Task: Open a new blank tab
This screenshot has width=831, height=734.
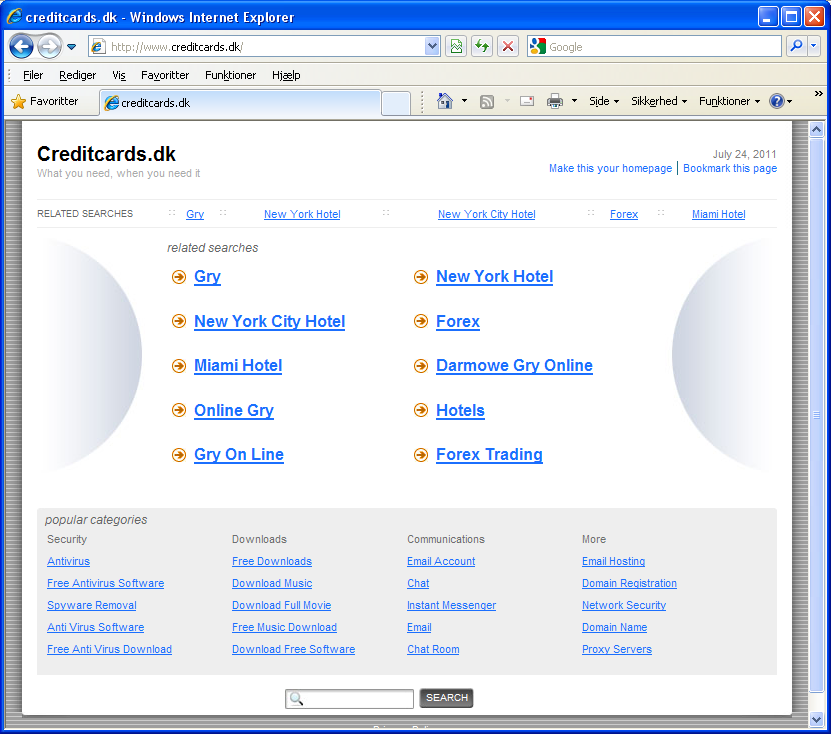Action: coord(396,103)
